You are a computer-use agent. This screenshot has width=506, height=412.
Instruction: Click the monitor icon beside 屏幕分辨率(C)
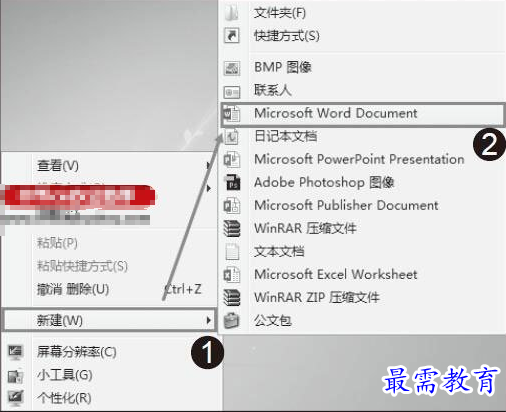coord(15,352)
